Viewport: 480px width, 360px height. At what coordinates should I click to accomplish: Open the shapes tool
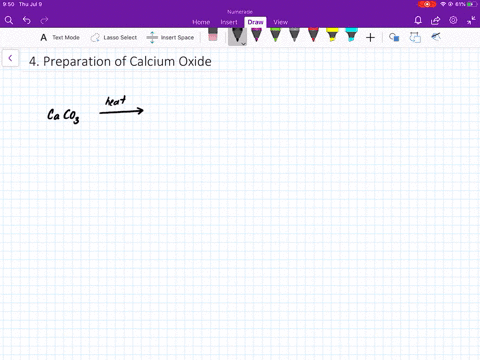coord(394,37)
